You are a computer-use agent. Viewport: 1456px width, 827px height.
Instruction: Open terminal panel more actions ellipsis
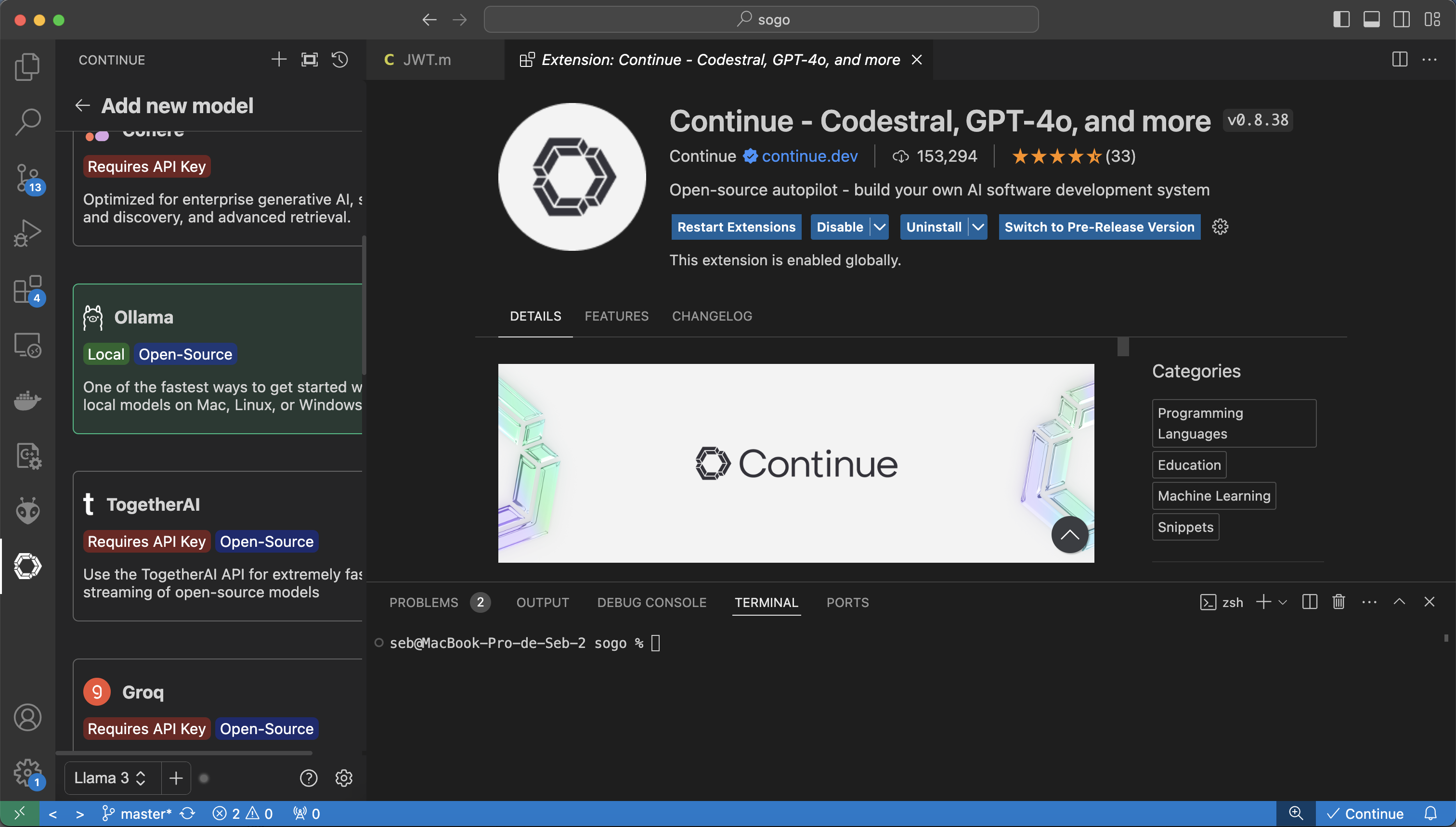pyautogui.click(x=1369, y=602)
